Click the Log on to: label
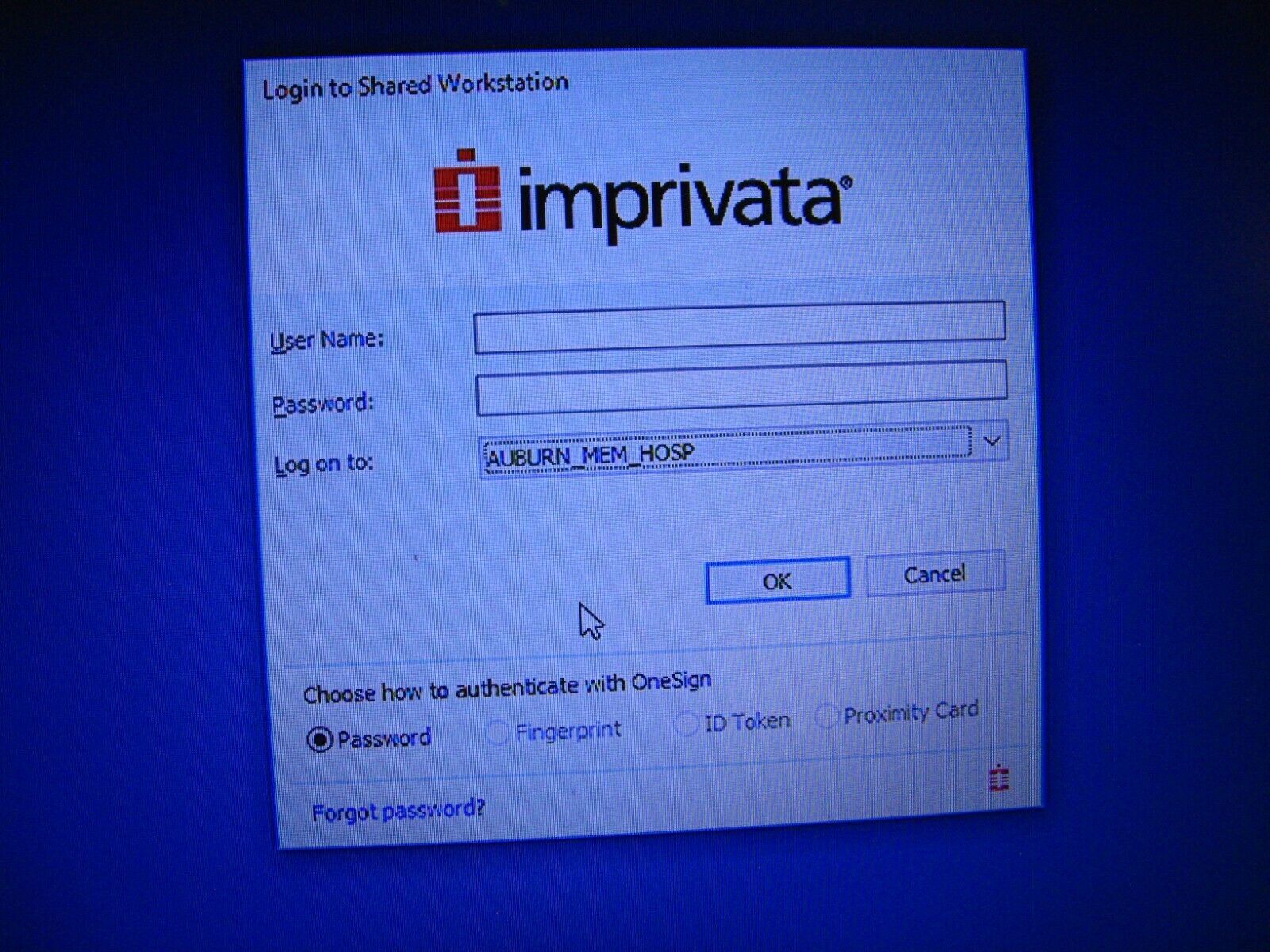Viewport: 1270px width, 952px height. click(323, 463)
